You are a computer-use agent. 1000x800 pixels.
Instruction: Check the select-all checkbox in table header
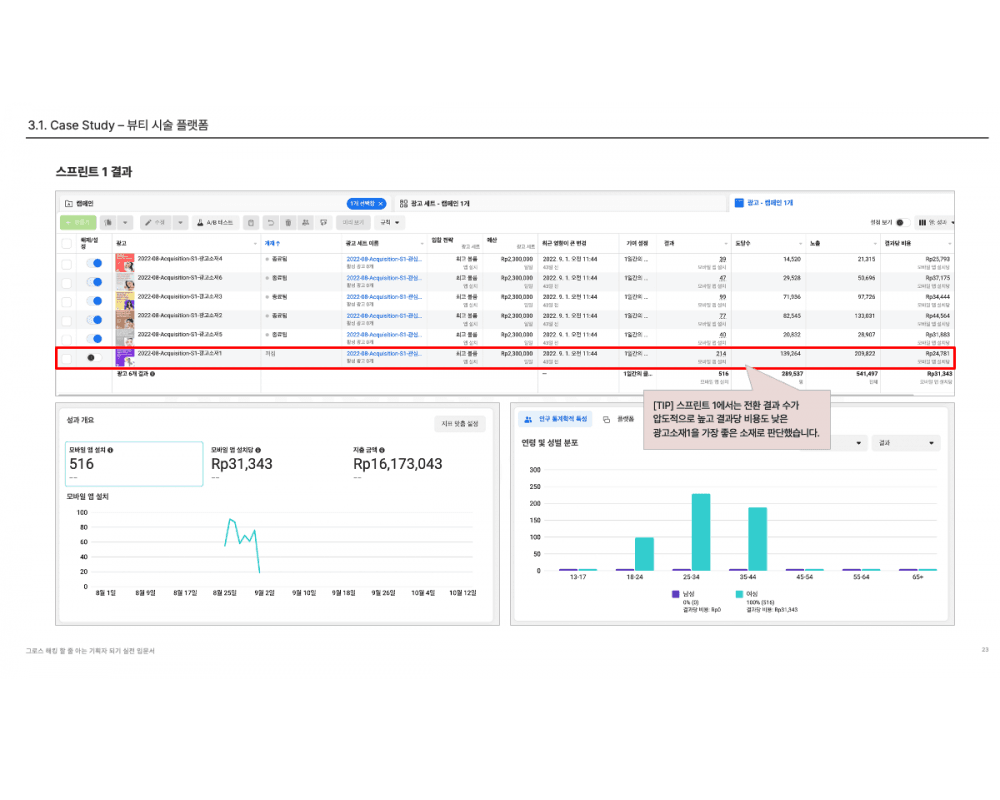pos(66,243)
